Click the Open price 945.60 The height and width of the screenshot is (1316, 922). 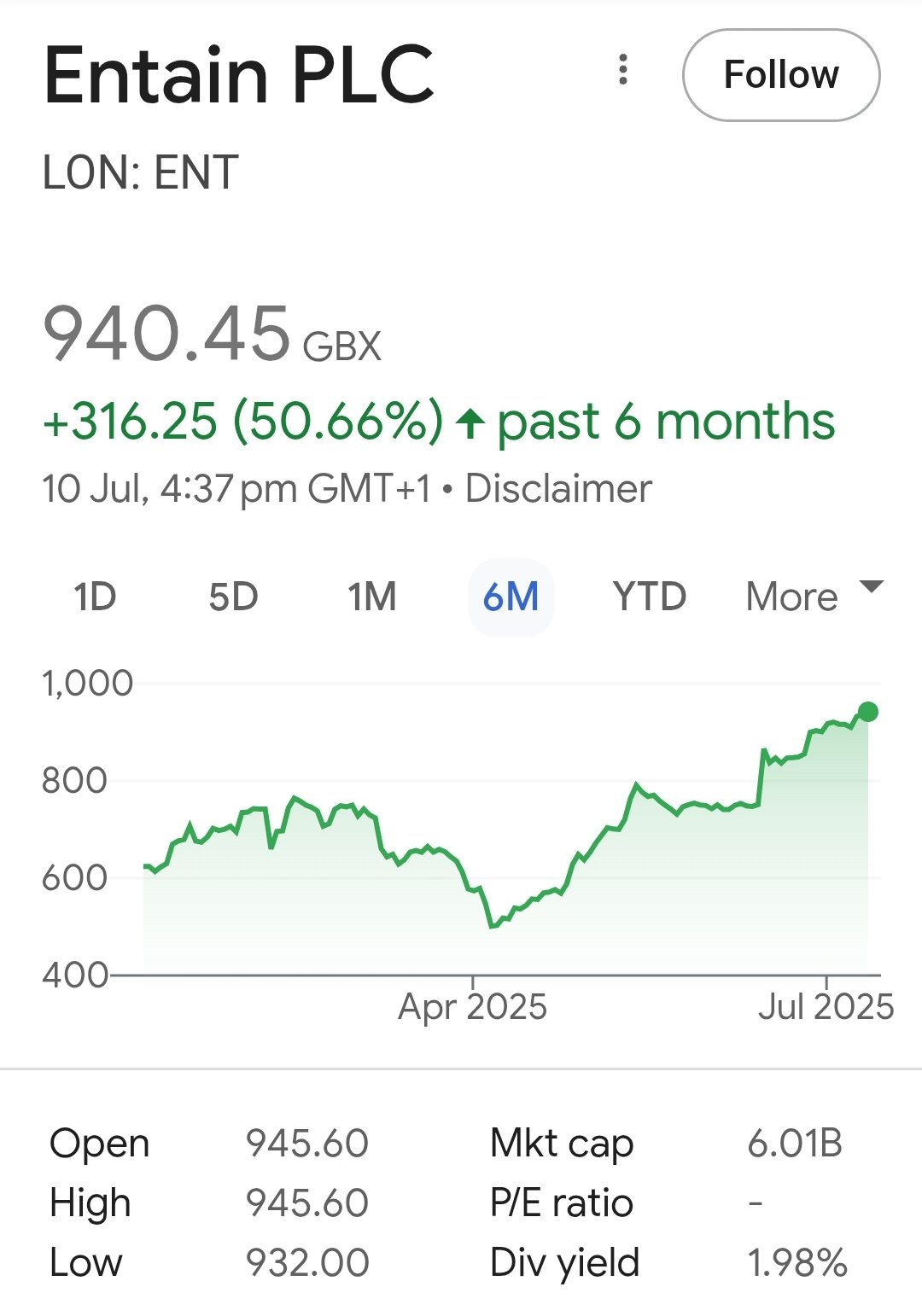306,1144
